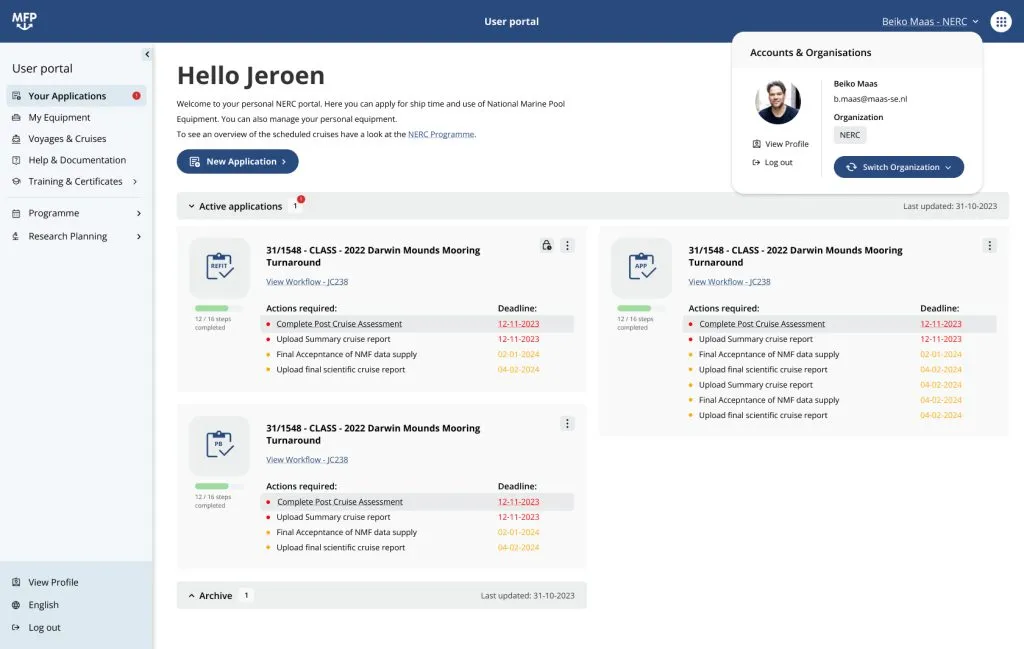Click the PB clipboard application icon

coord(219,445)
